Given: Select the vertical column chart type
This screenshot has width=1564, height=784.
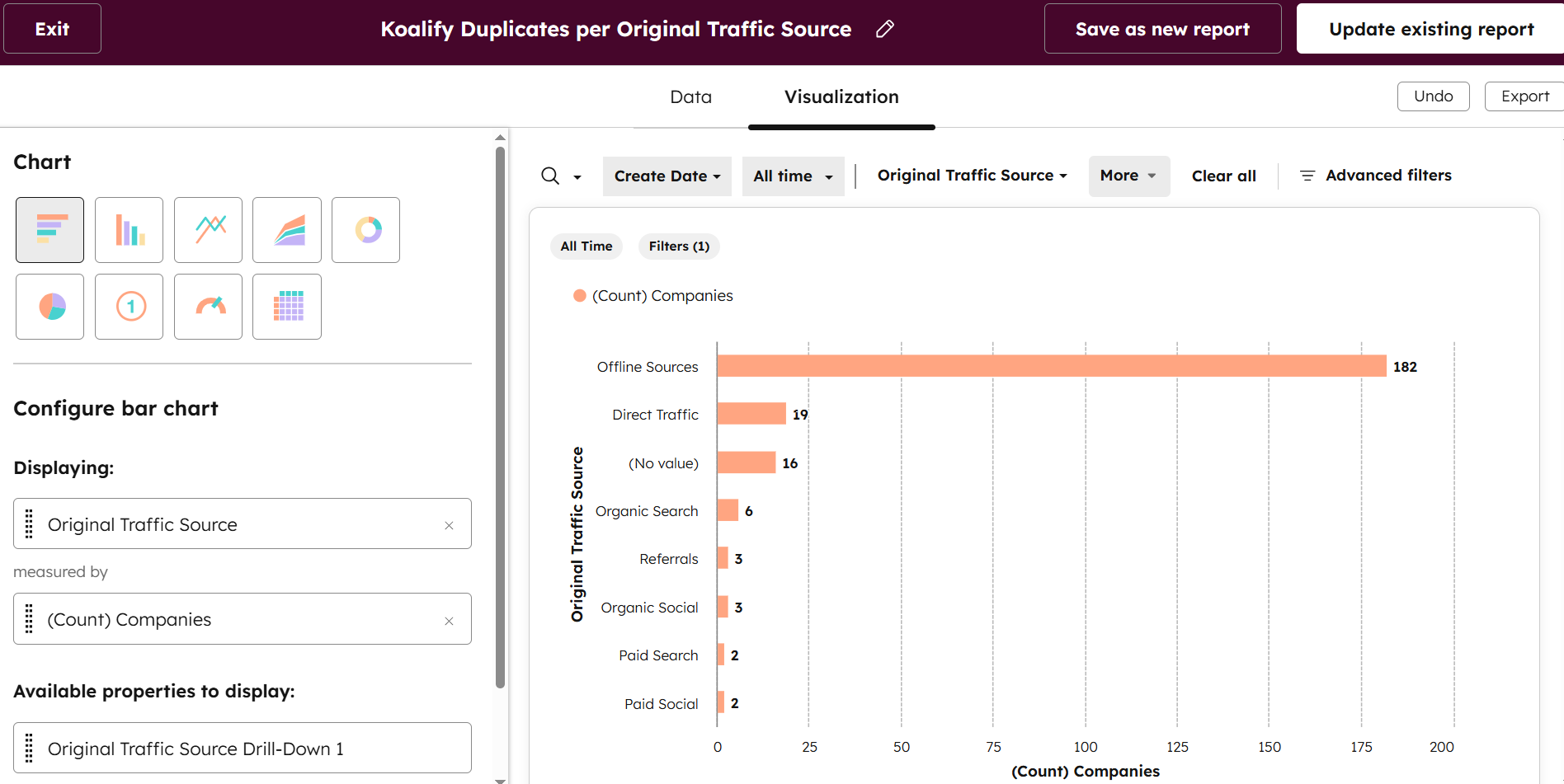Looking at the screenshot, I should pos(129,230).
